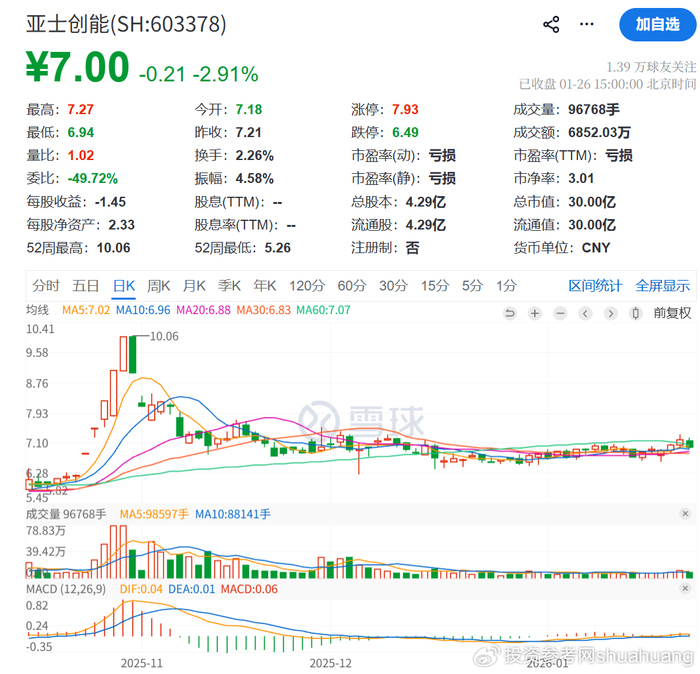Click the volume MA10:88141手 label
This screenshot has width=700, height=674.
coord(233,514)
